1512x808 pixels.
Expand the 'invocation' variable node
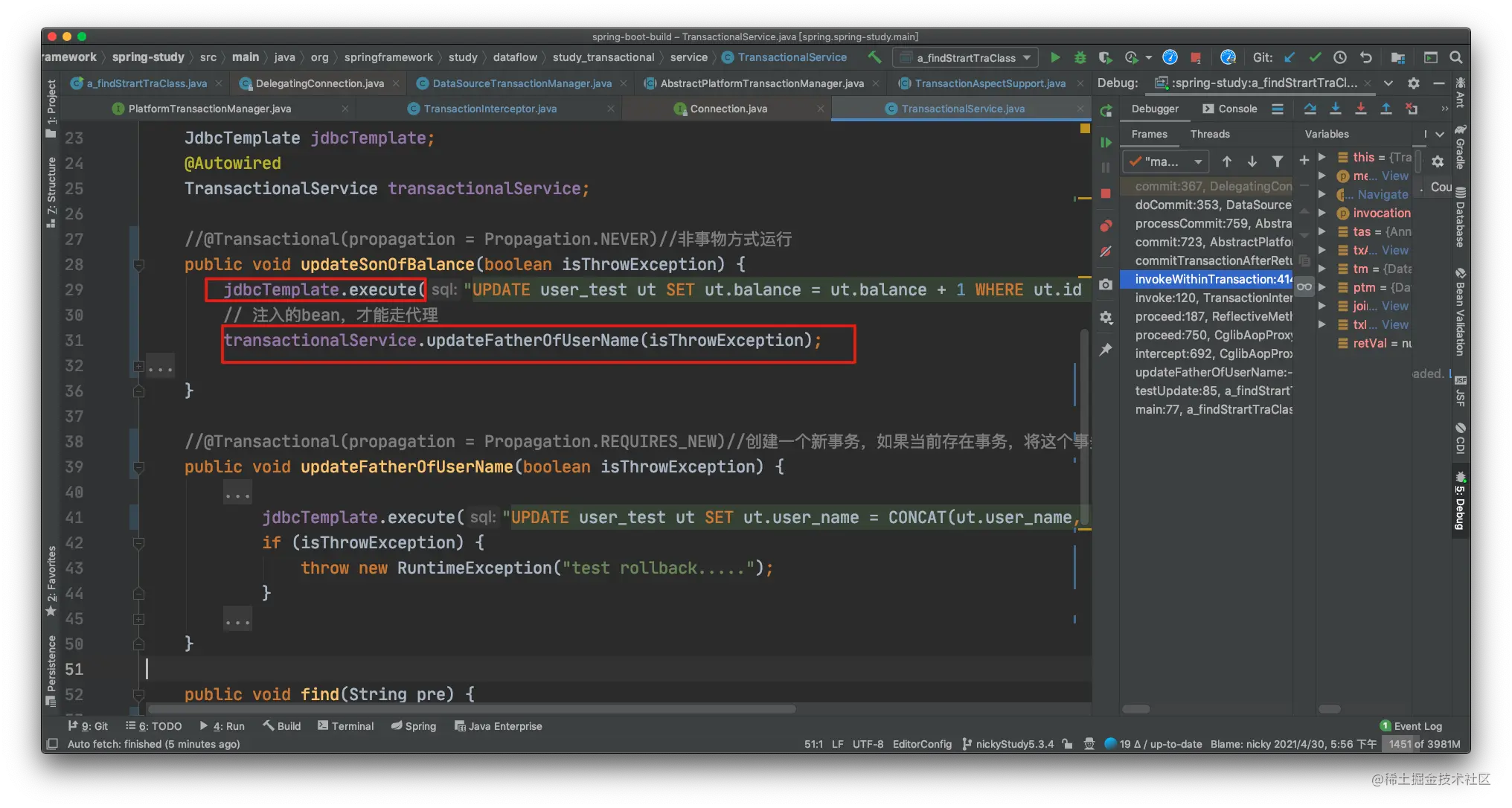[1322, 213]
